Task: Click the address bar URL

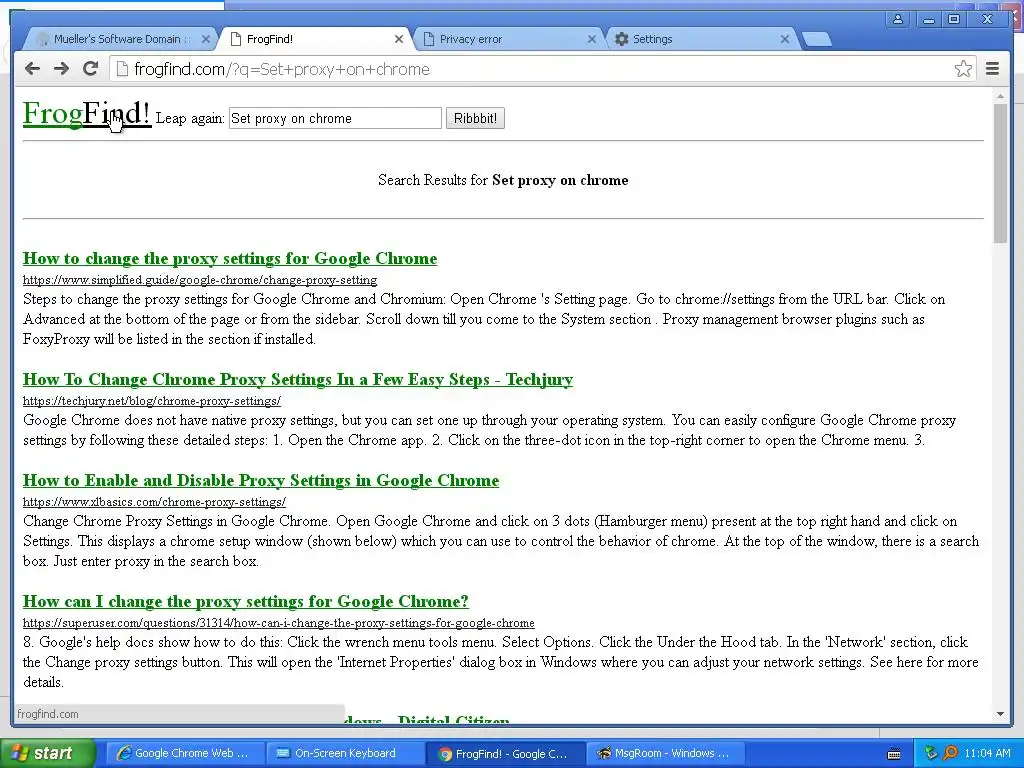Action: [x=281, y=69]
